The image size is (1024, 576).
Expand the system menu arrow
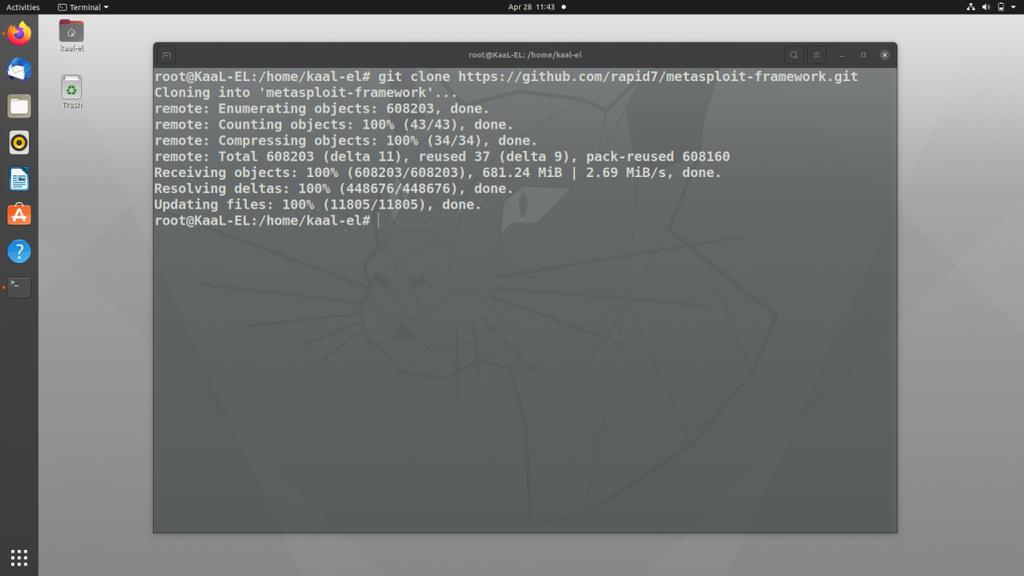click(1014, 7)
